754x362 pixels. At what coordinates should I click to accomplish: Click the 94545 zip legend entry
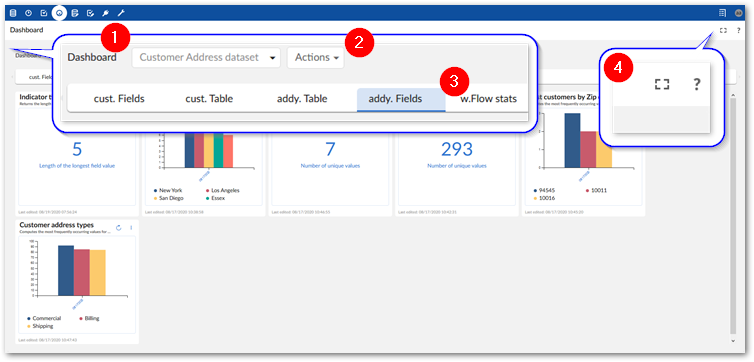tap(544, 190)
